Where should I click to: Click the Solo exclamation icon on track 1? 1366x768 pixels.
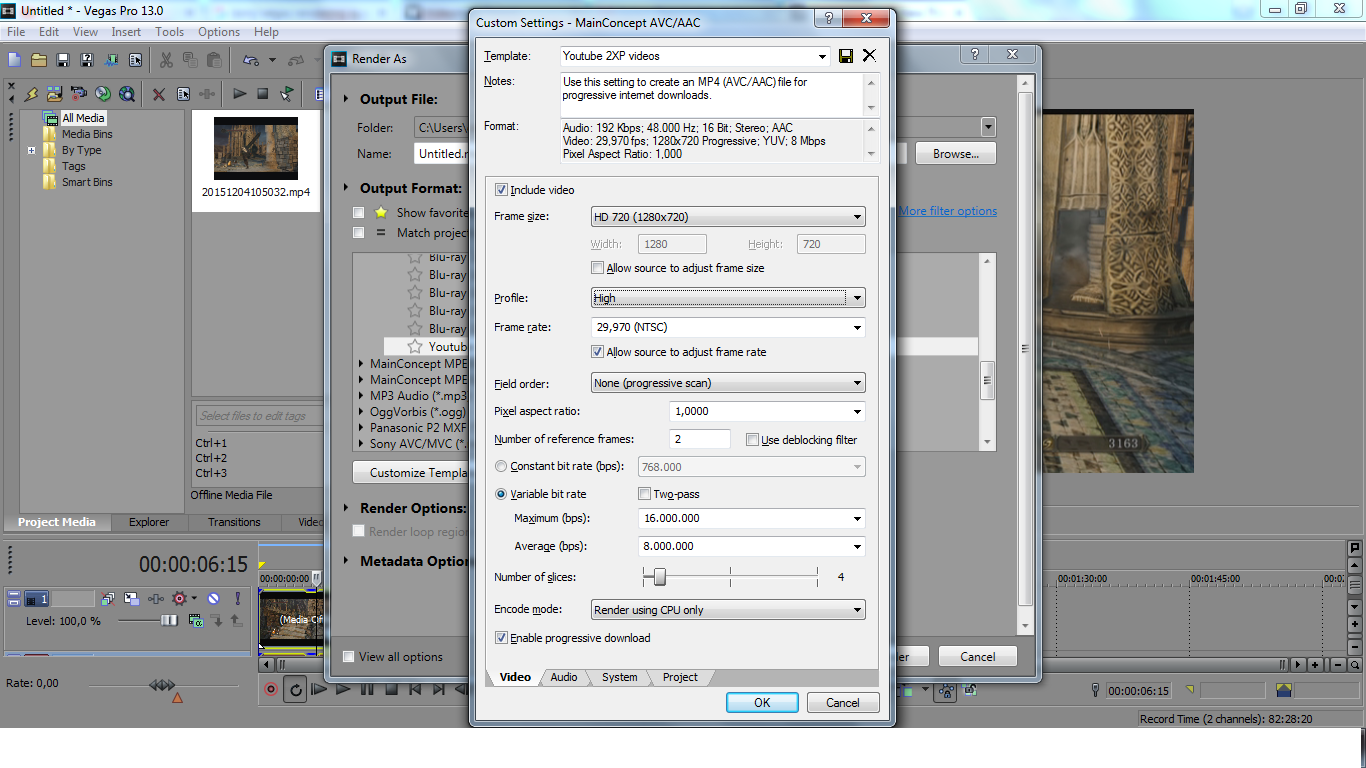pos(237,598)
